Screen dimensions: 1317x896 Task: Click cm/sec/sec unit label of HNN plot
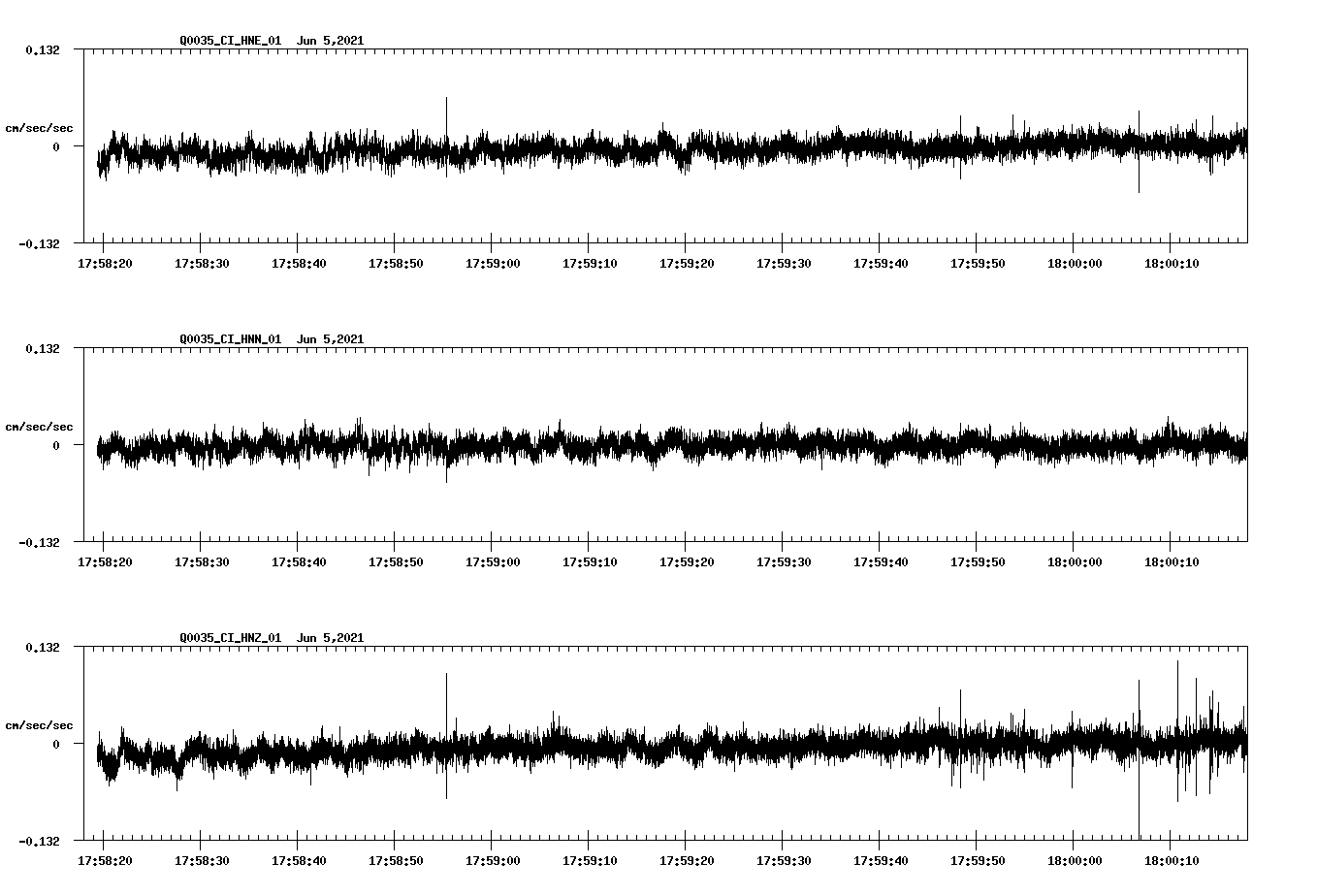pos(39,427)
